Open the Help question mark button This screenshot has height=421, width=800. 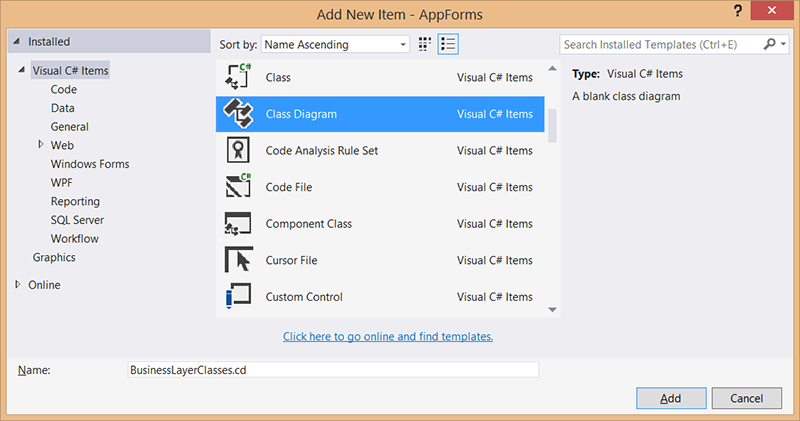pos(737,11)
